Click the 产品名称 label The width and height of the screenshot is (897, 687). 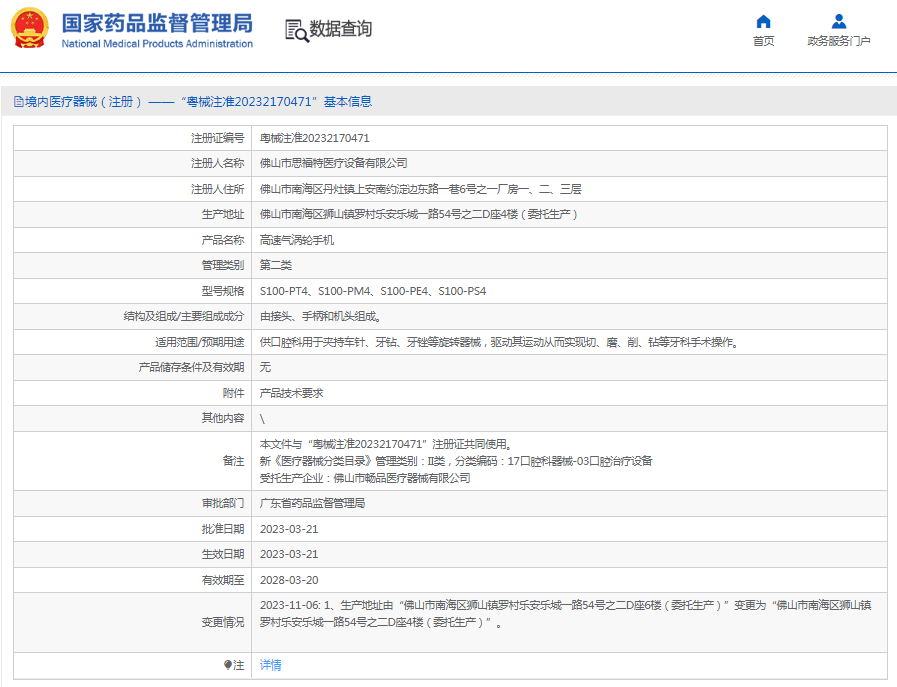tap(223, 240)
